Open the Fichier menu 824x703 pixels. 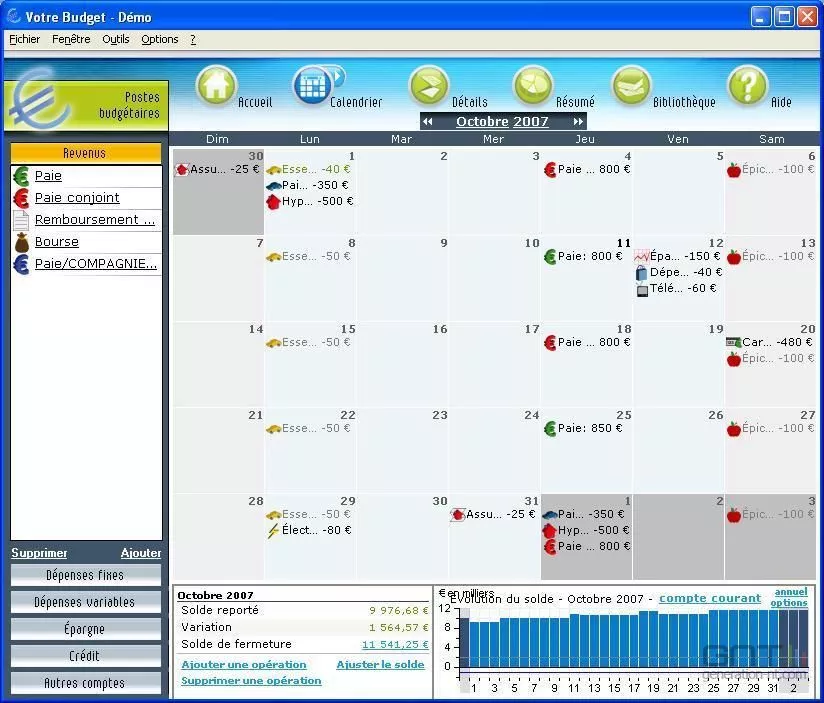click(x=24, y=39)
